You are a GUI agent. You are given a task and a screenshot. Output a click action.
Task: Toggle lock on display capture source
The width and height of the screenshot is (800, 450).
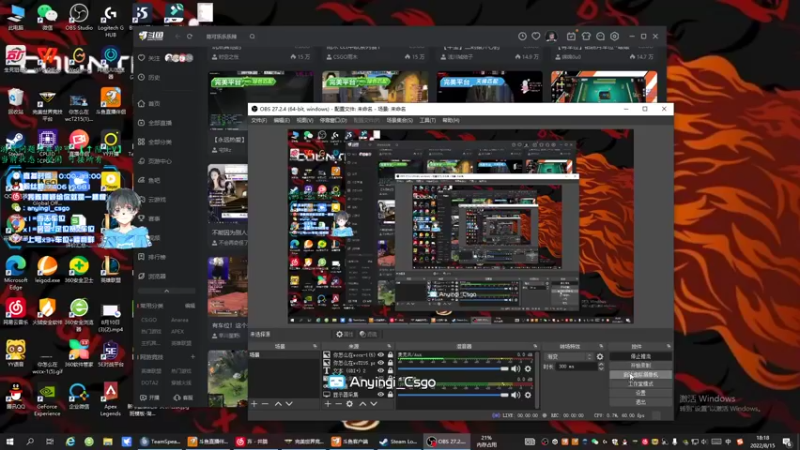[x=390, y=394]
